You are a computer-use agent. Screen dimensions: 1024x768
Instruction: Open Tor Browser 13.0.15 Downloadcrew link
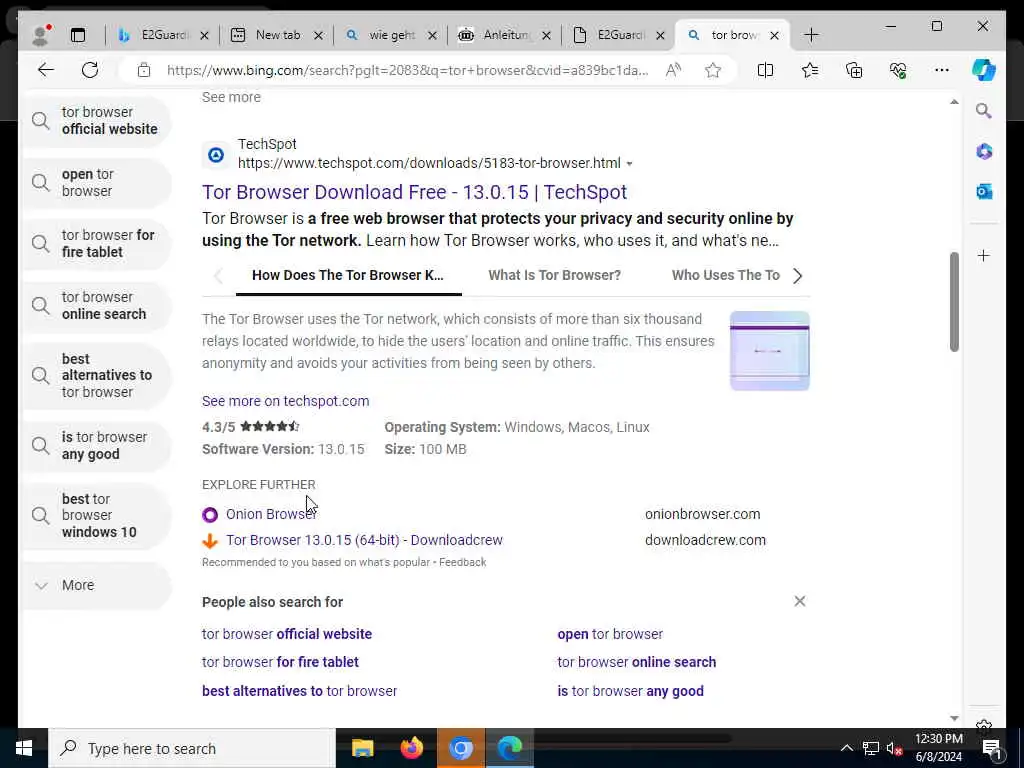pos(364,540)
